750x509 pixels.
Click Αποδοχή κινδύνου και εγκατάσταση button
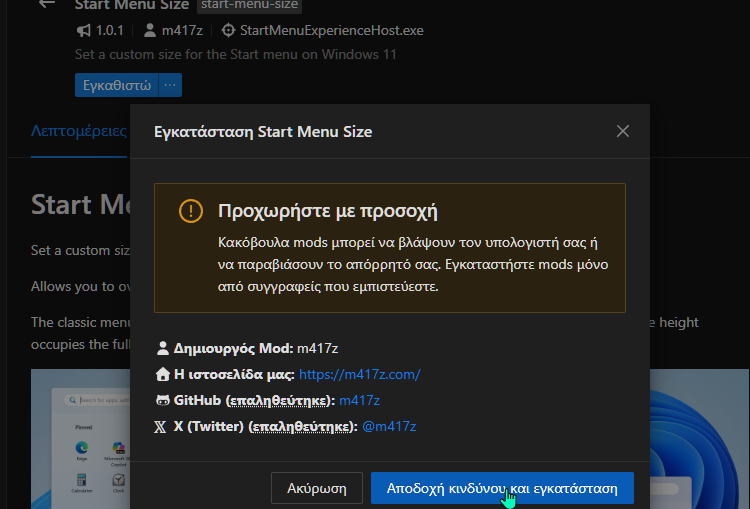pos(502,489)
